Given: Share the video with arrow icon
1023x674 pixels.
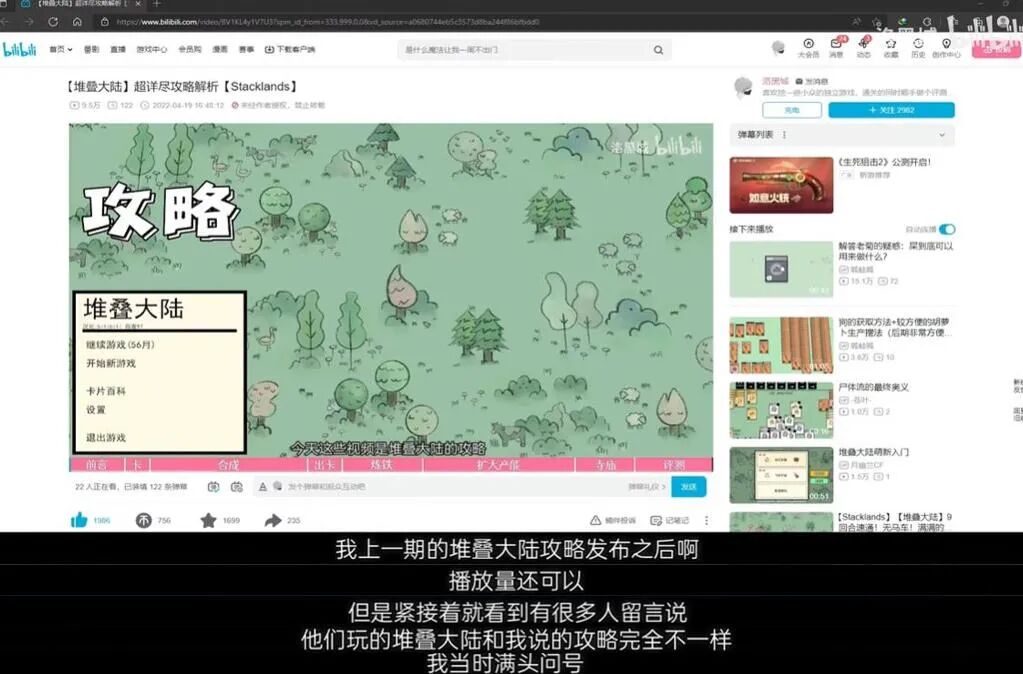Looking at the screenshot, I should 273,520.
